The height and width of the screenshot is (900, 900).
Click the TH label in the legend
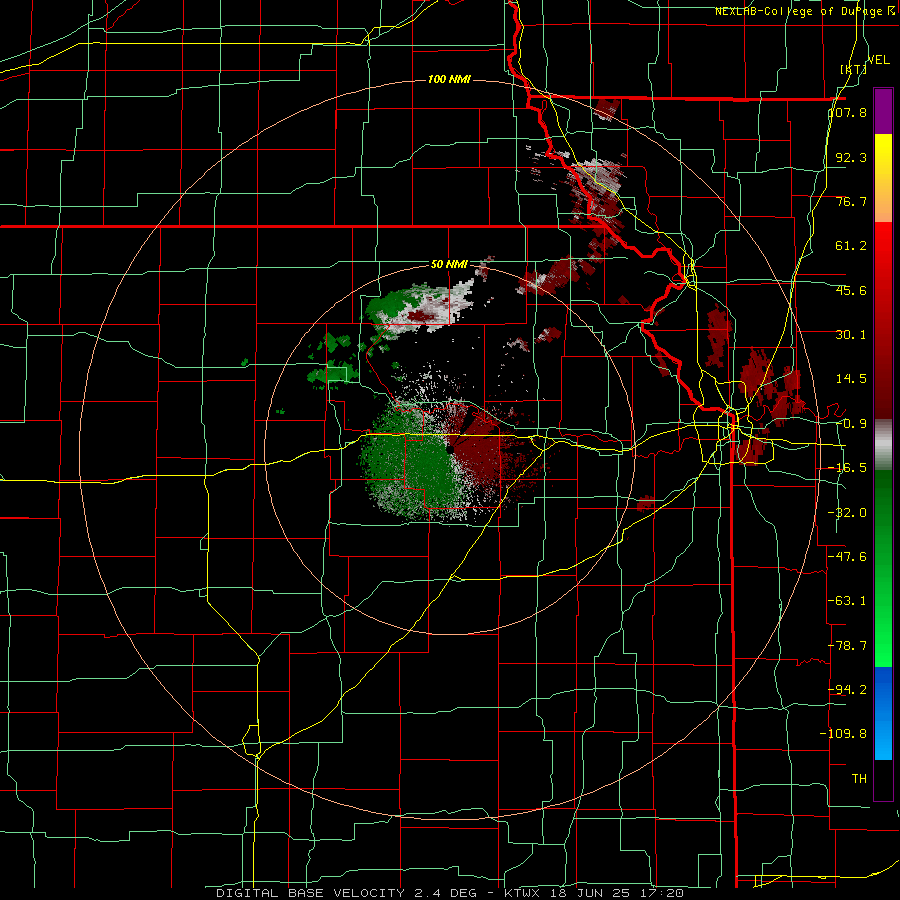(x=859, y=778)
